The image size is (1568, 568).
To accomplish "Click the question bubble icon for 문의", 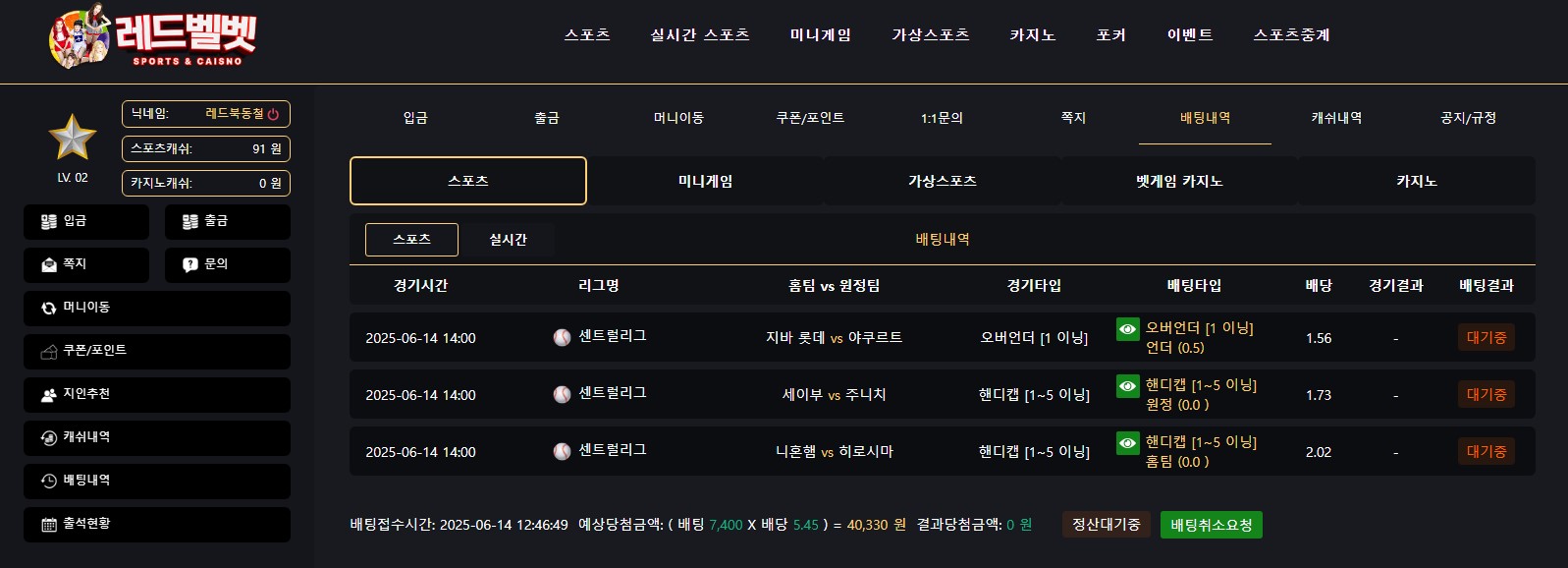I will tap(190, 264).
